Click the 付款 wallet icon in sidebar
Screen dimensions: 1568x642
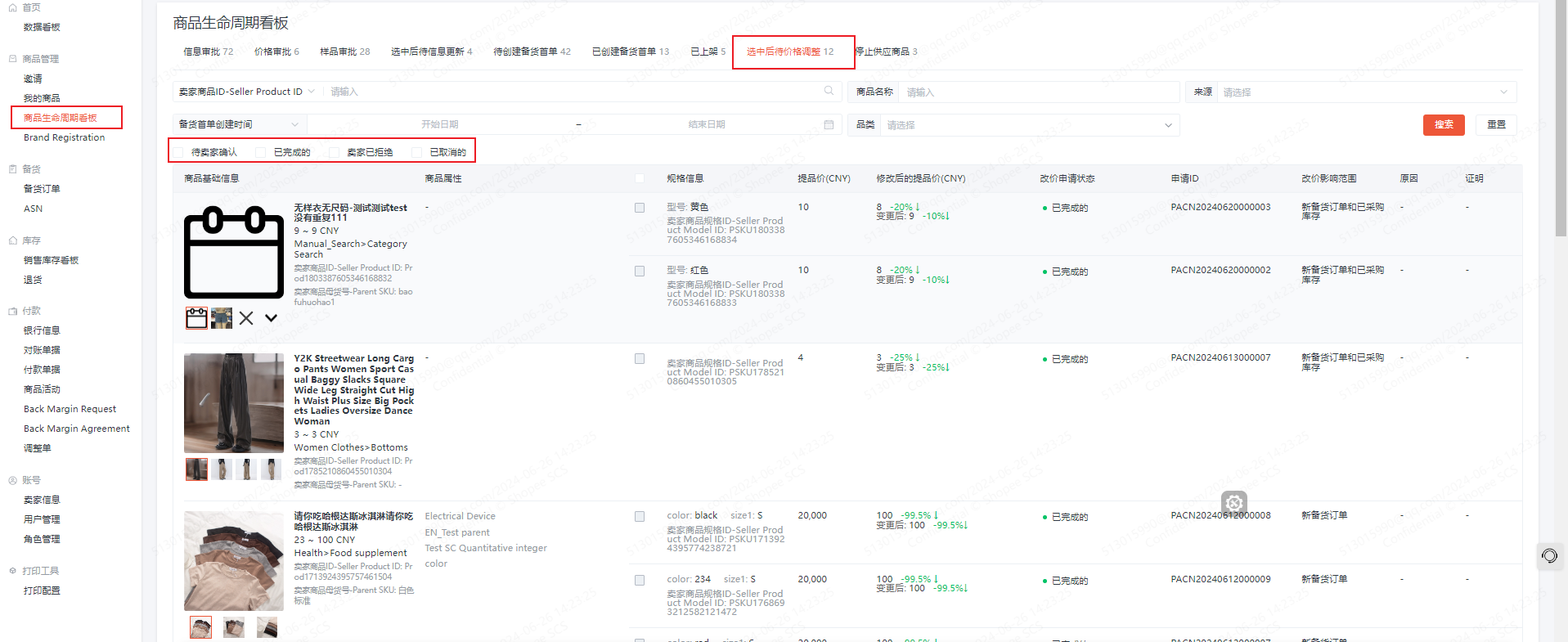pos(13,311)
